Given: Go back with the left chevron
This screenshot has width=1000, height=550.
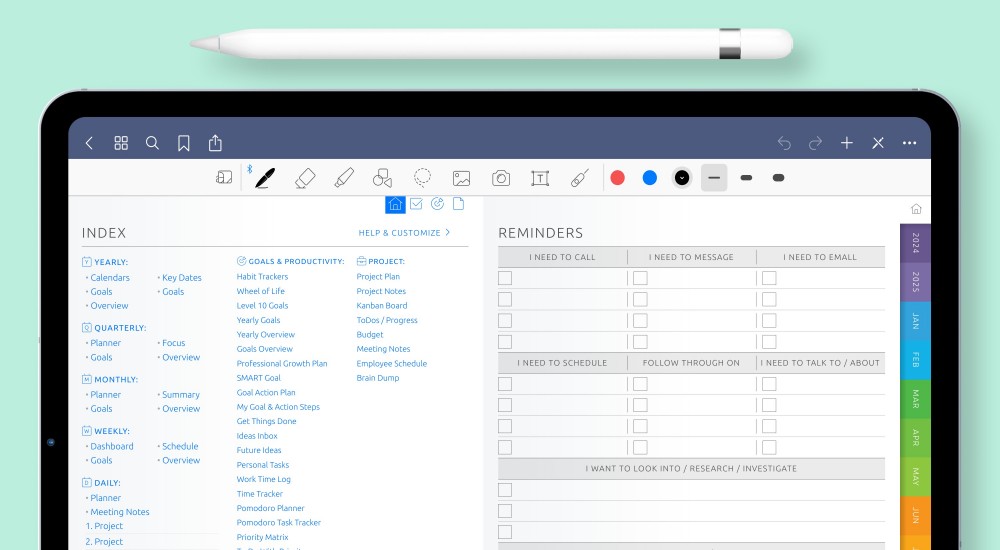Looking at the screenshot, I should click(89, 143).
